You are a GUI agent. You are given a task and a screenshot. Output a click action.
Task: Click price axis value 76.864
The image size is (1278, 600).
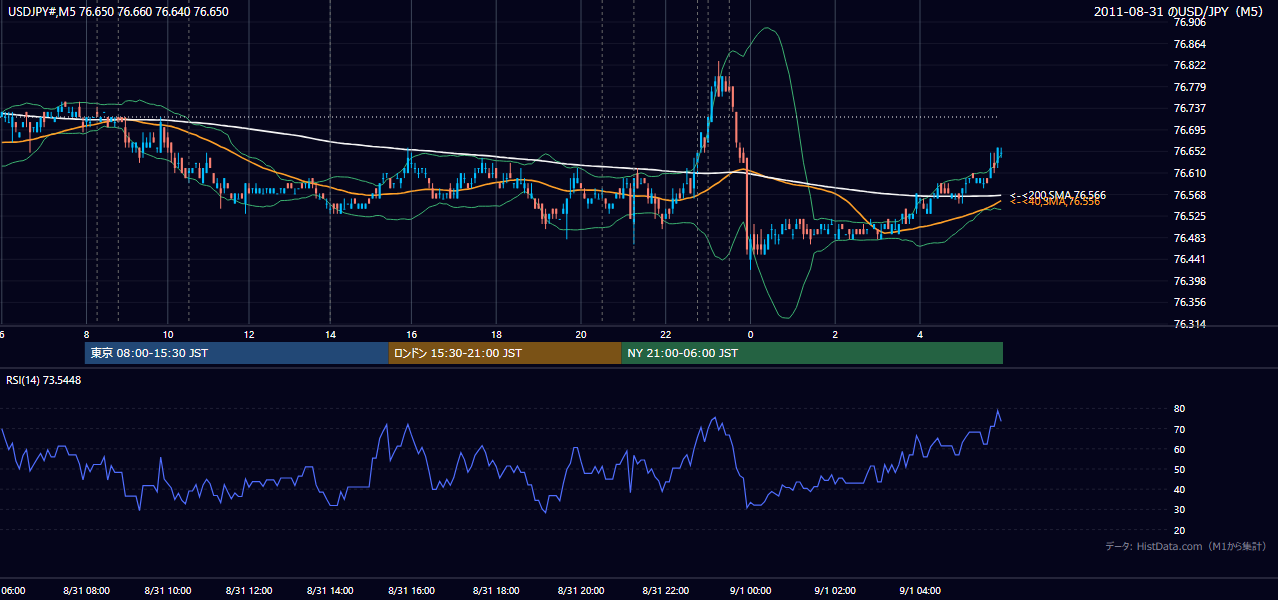coord(1190,44)
